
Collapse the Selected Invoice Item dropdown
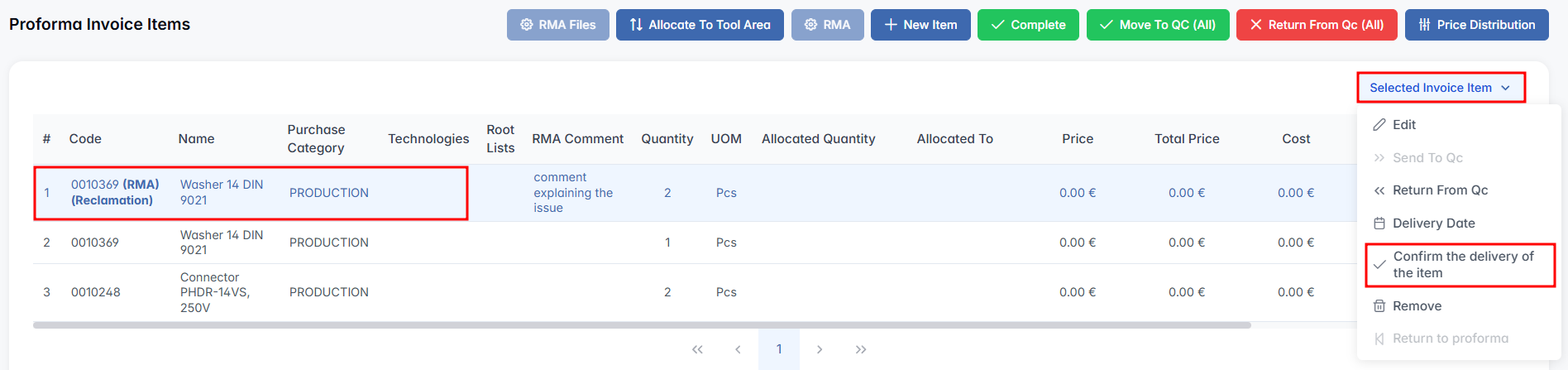1440,88
